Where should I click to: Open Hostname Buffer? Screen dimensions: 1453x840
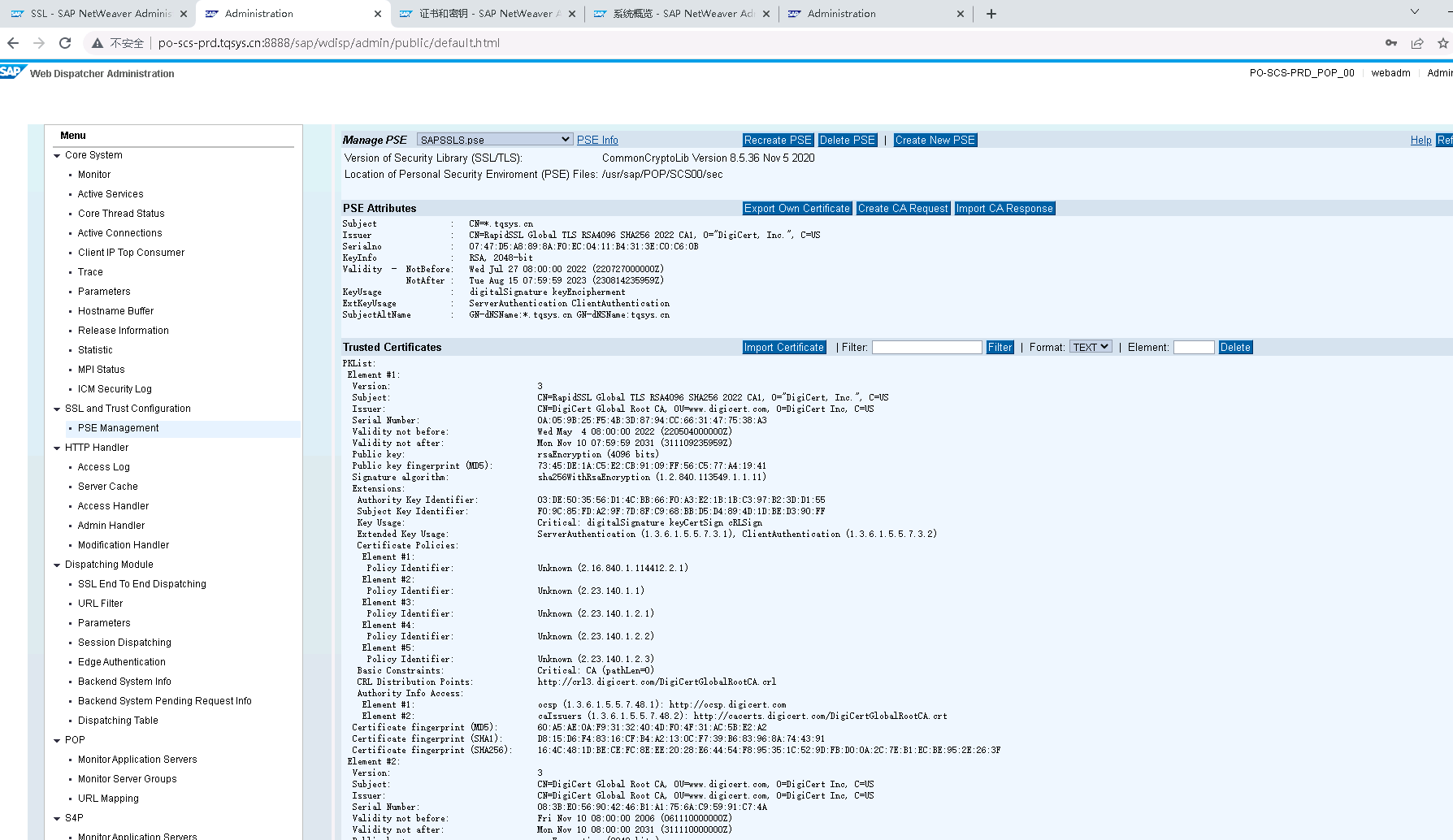[x=115, y=311]
